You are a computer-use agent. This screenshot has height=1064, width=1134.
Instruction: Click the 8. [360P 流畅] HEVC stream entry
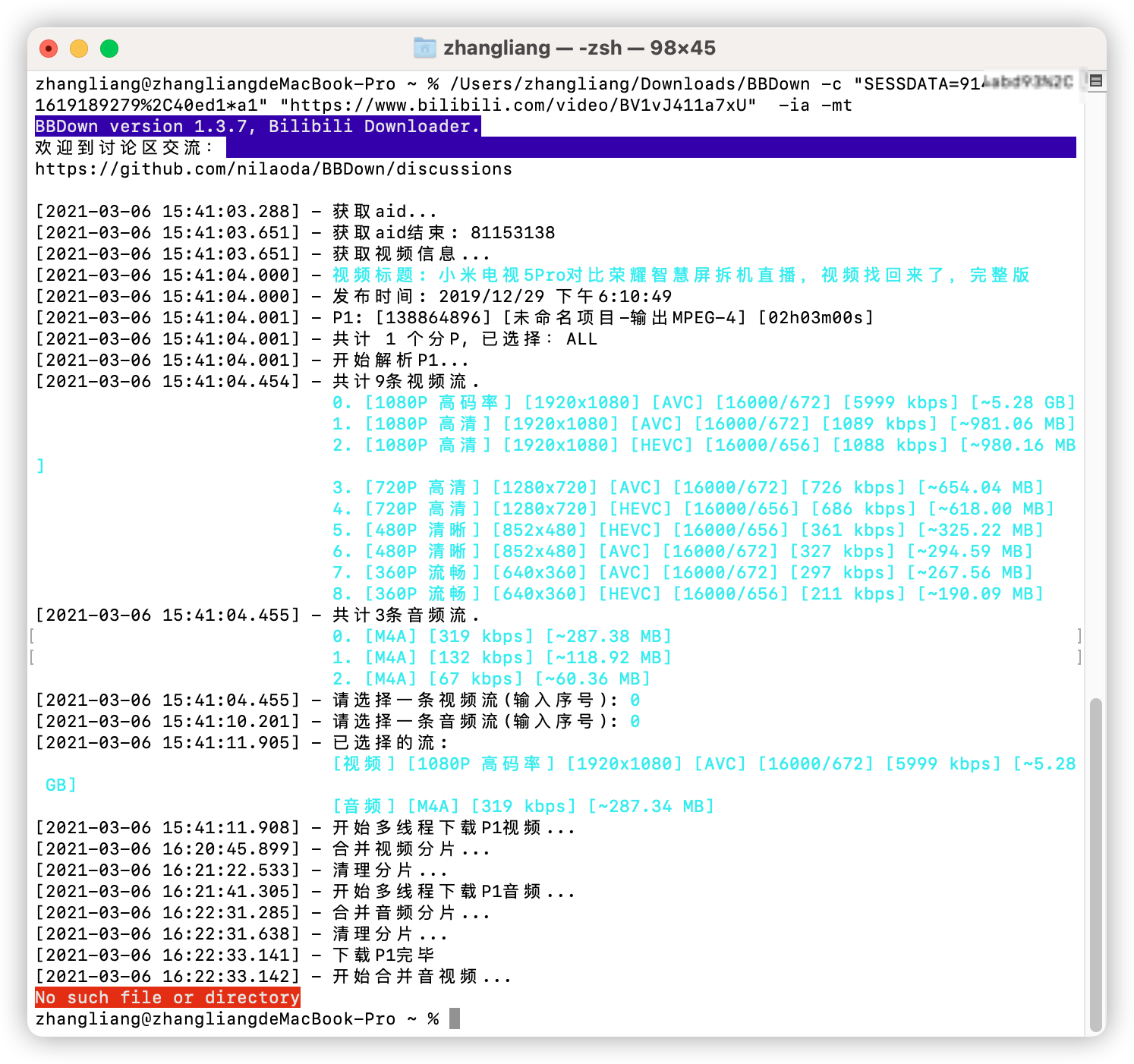683,593
